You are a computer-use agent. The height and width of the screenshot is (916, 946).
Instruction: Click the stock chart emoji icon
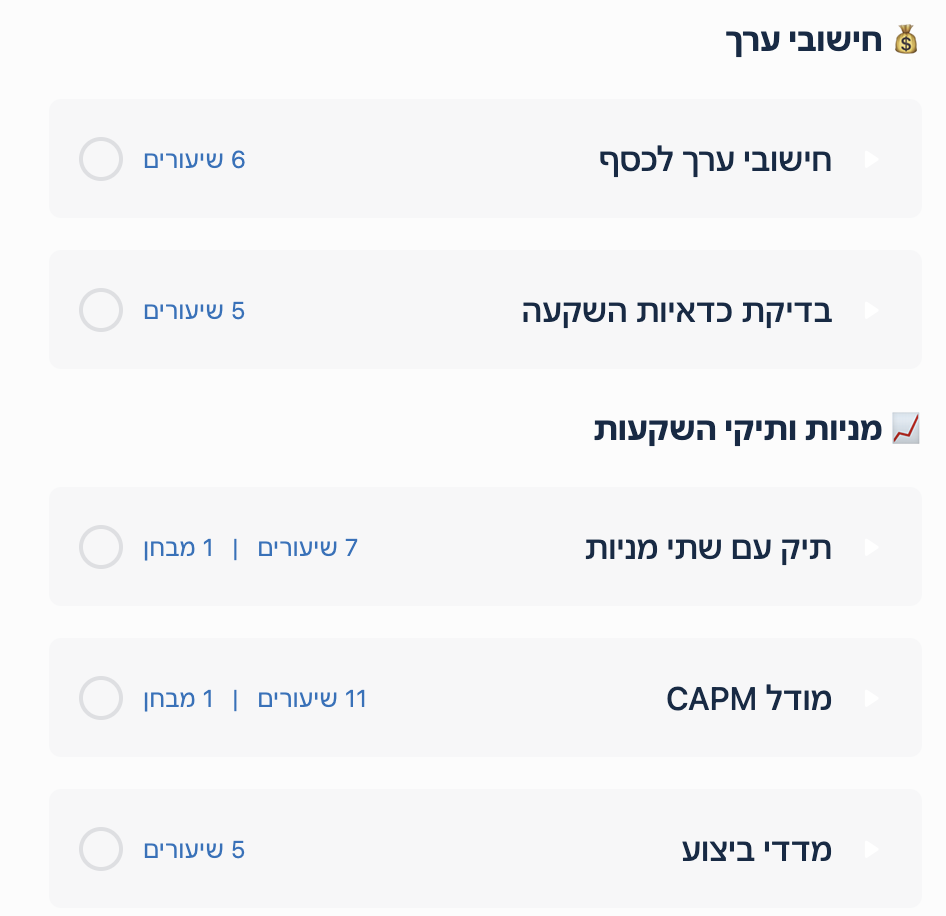[905, 429]
